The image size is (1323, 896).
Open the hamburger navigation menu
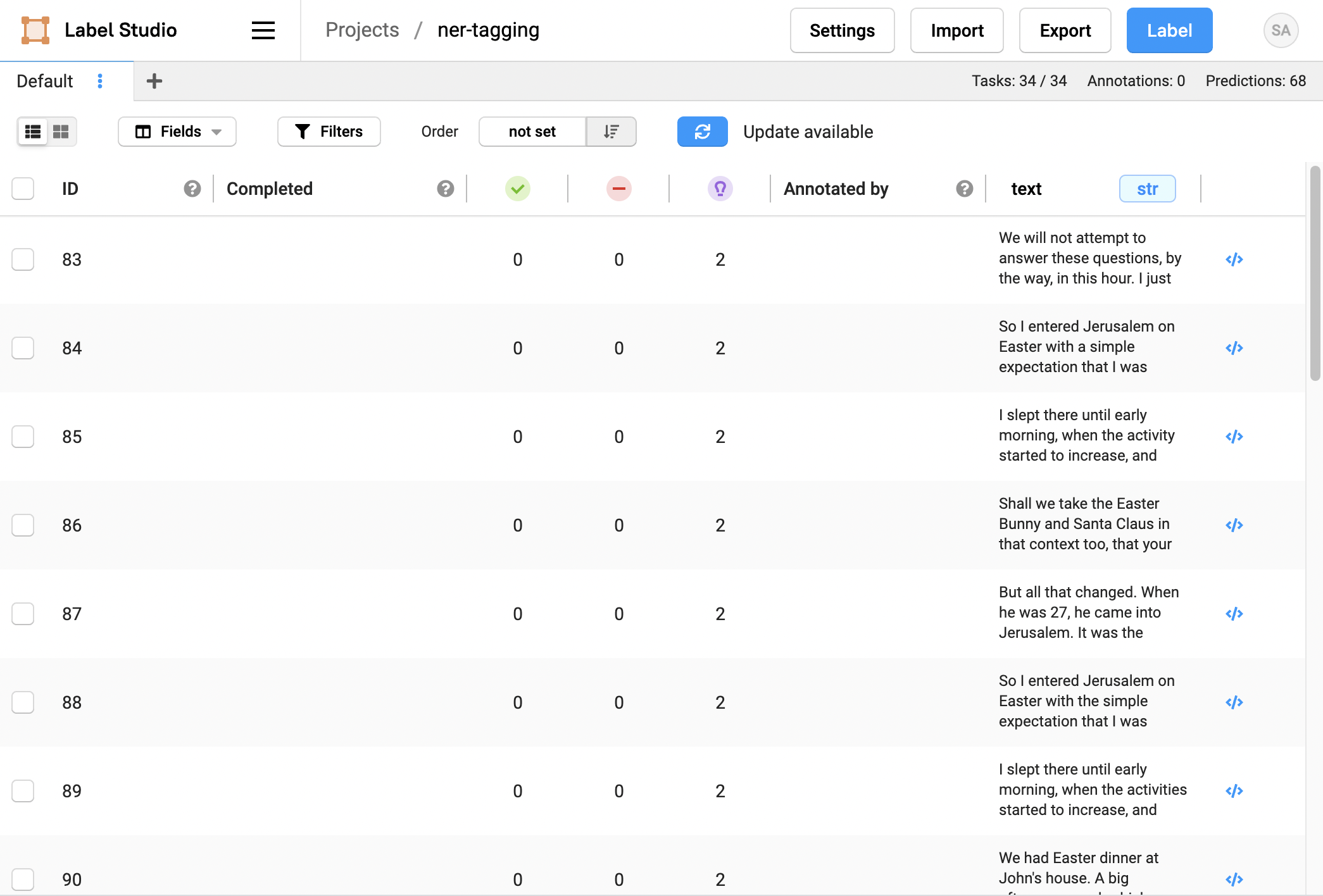(x=263, y=30)
